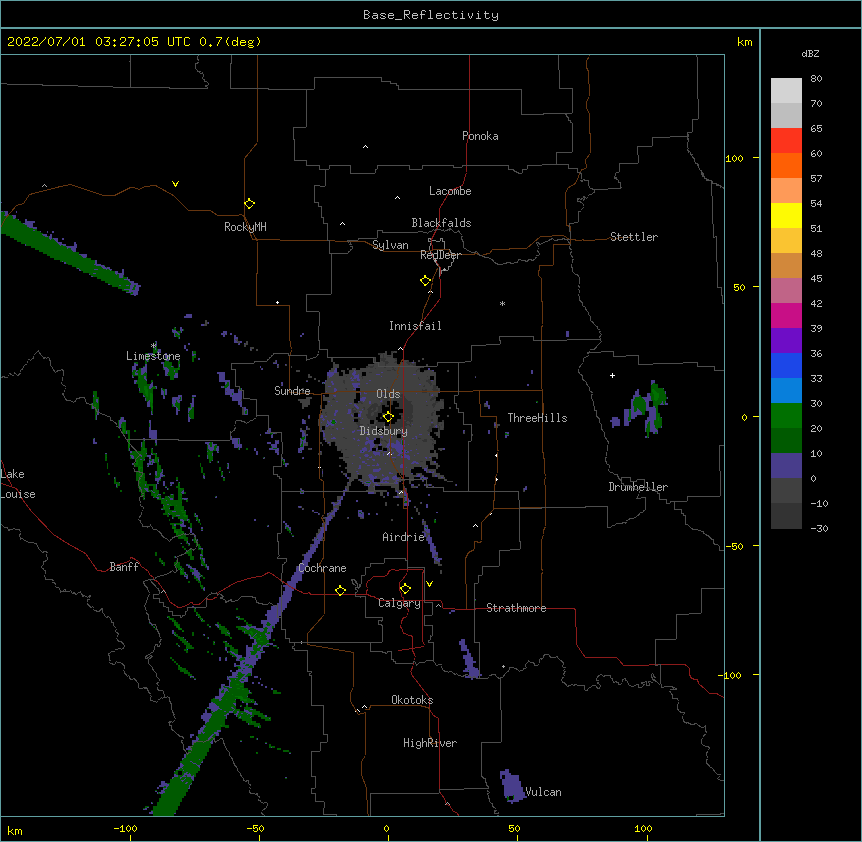Image resolution: width=862 pixels, height=842 pixels.
Task: Pick the violet 36–39 dBZ legend swatch
Action: click(786, 341)
